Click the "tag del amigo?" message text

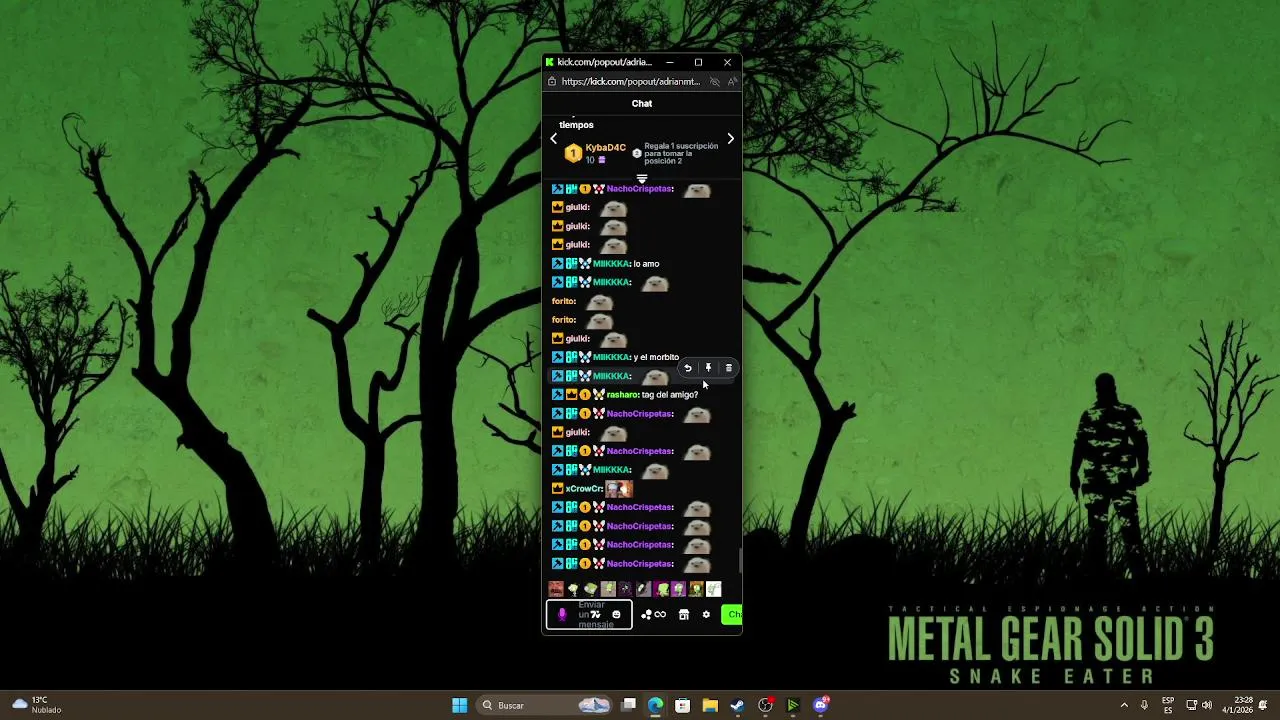pos(670,395)
